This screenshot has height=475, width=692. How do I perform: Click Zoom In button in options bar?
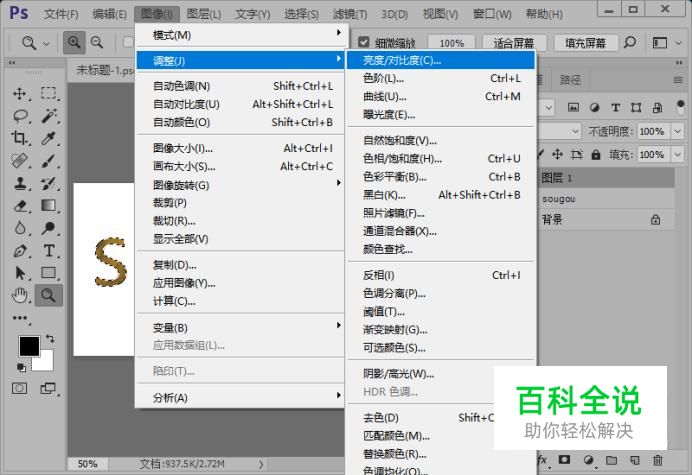click(74, 42)
